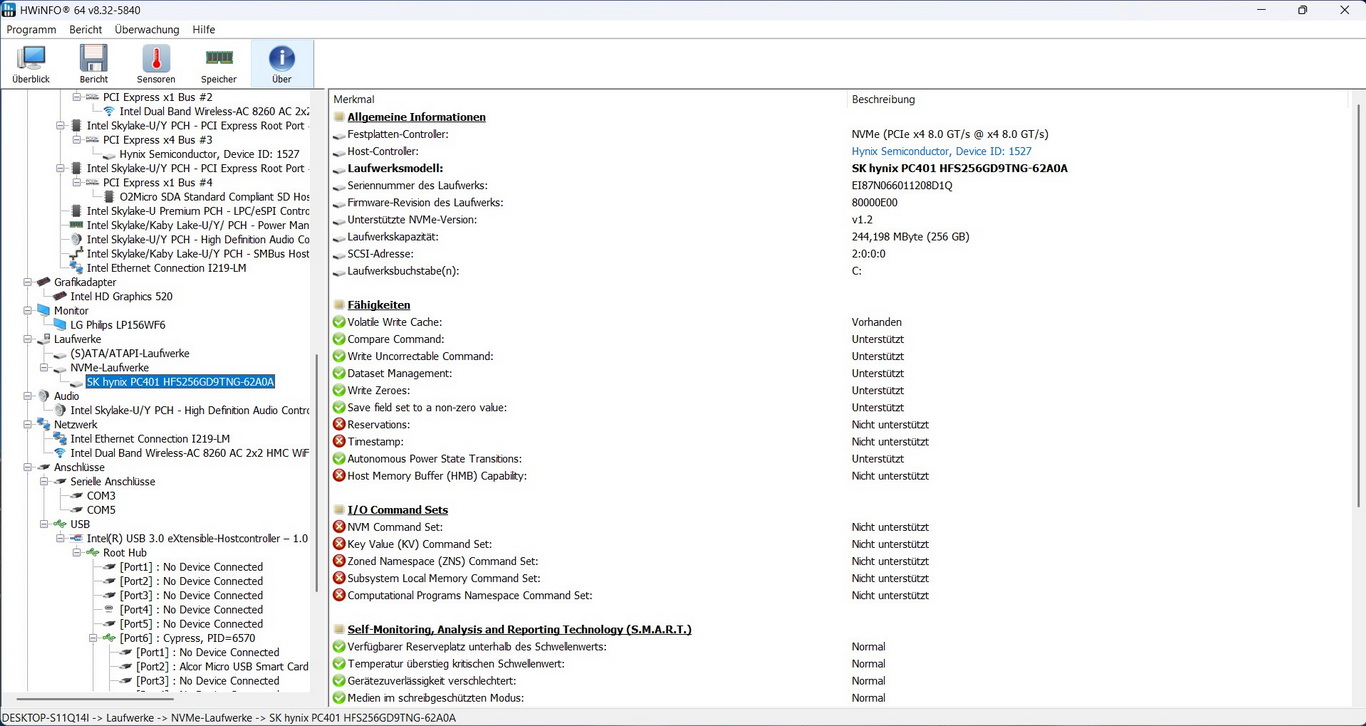Open the Sensoren thermometer icon
The image size is (1366, 726).
[156, 64]
